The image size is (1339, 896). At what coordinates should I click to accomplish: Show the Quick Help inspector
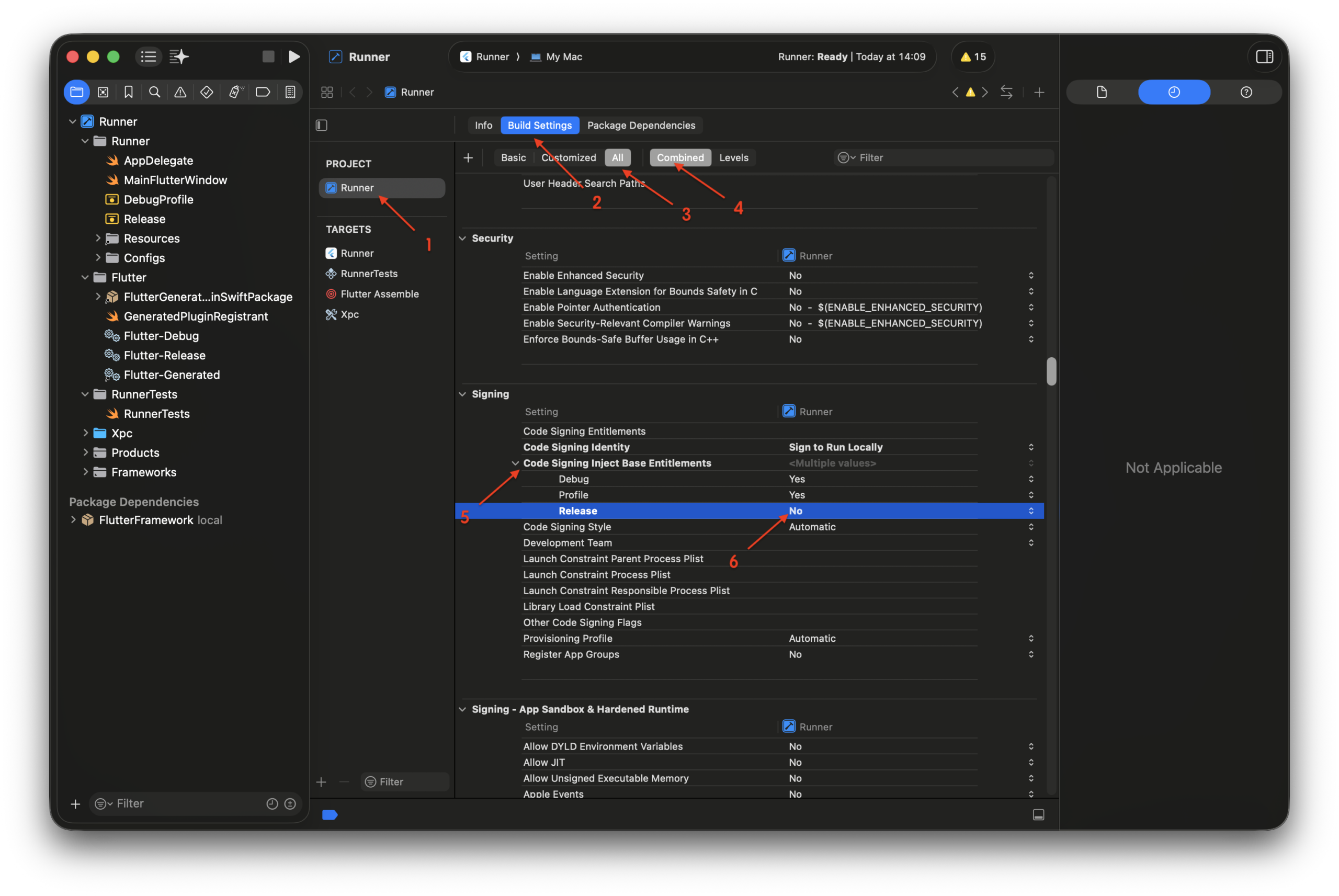tap(1246, 92)
